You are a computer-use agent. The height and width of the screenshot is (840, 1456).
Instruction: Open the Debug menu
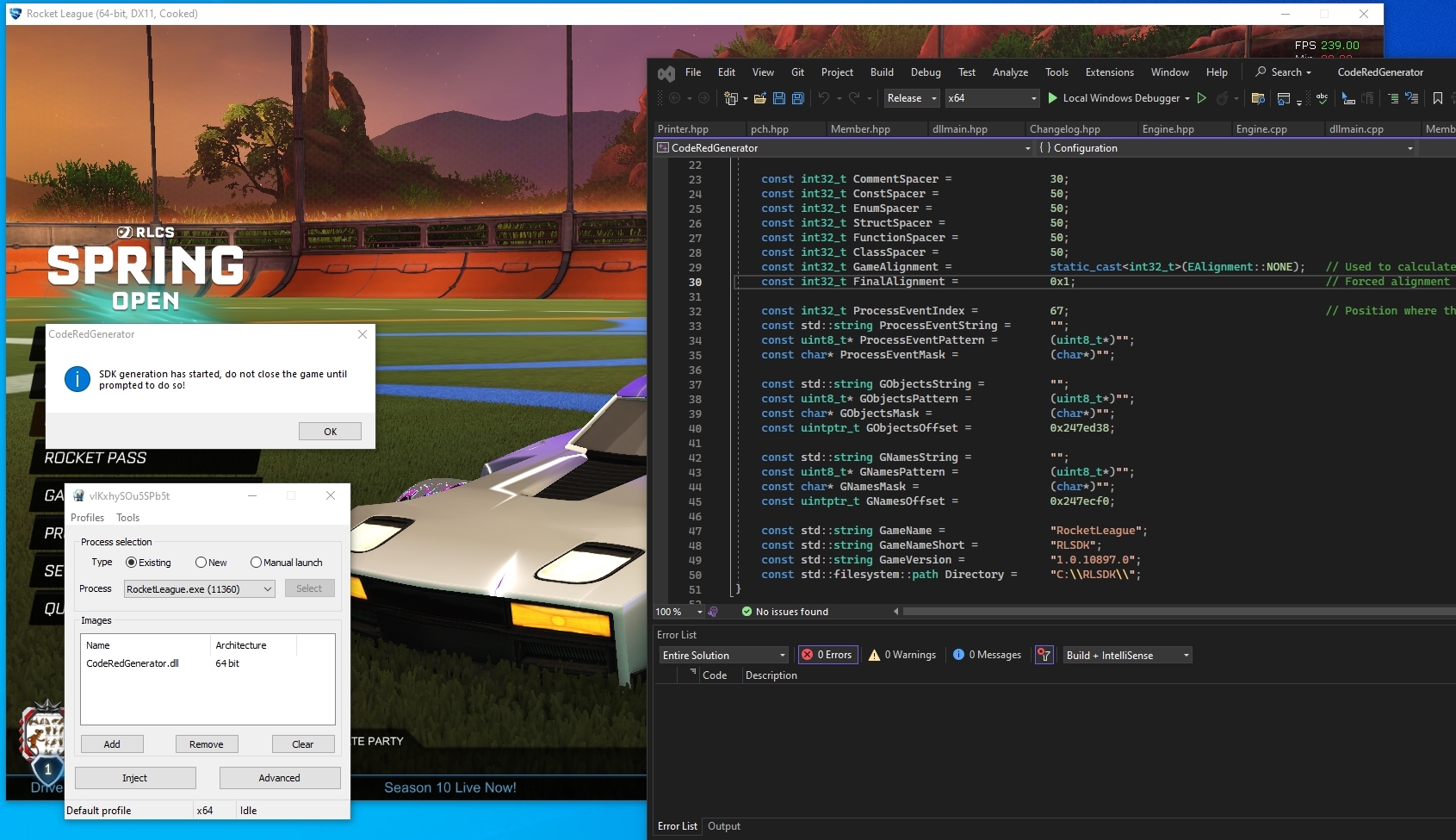pyautogui.click(x=926, y=72)
